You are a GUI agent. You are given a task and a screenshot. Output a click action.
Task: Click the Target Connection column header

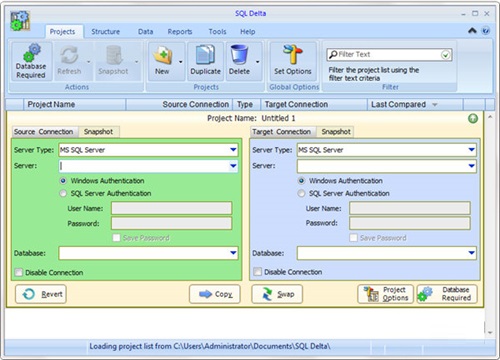coord(314,105)
